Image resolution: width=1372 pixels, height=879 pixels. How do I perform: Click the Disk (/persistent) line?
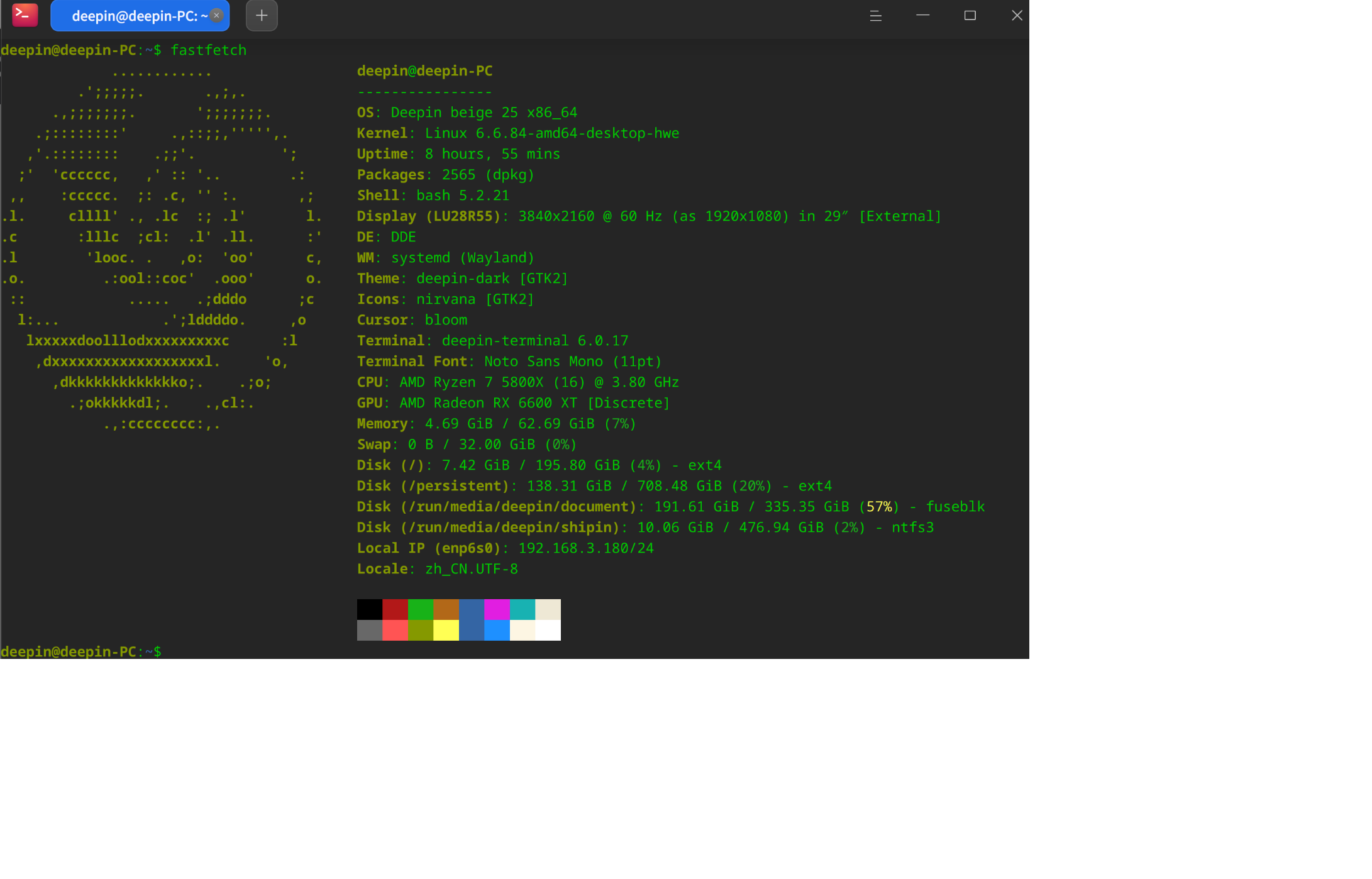pyautogui.click(x=594, y=486)
